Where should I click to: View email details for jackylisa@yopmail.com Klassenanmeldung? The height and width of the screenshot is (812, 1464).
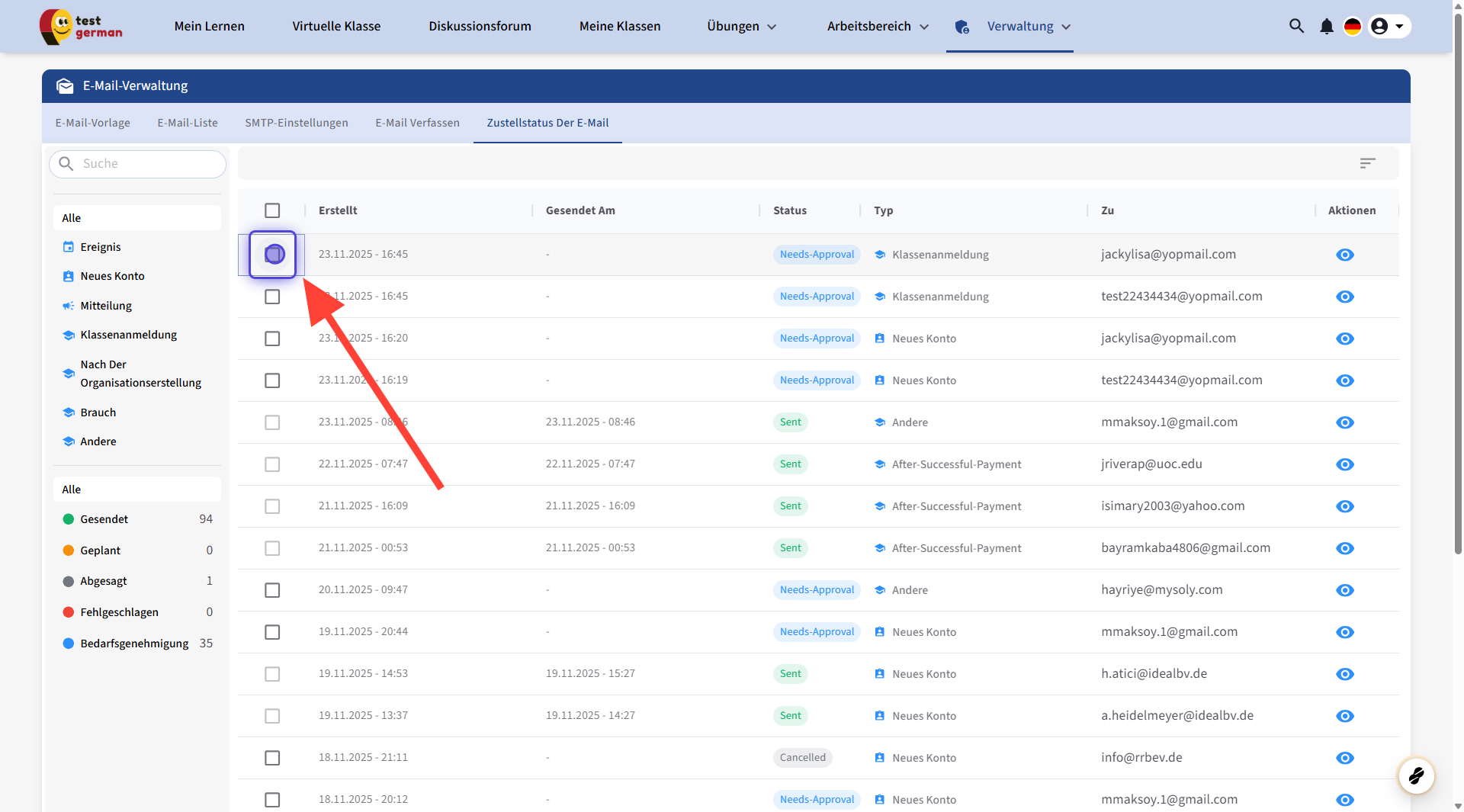1345,255
